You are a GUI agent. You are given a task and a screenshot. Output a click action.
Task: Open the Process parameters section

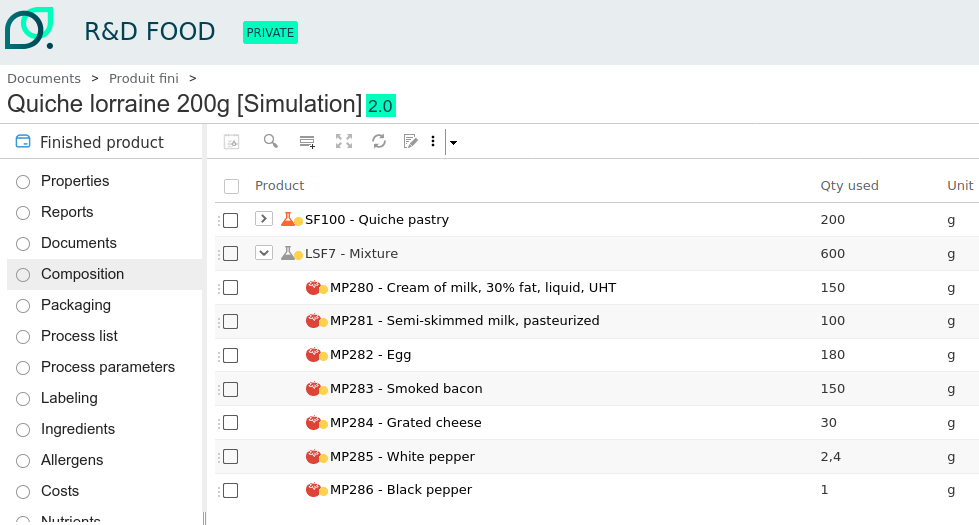coord(108,367)
